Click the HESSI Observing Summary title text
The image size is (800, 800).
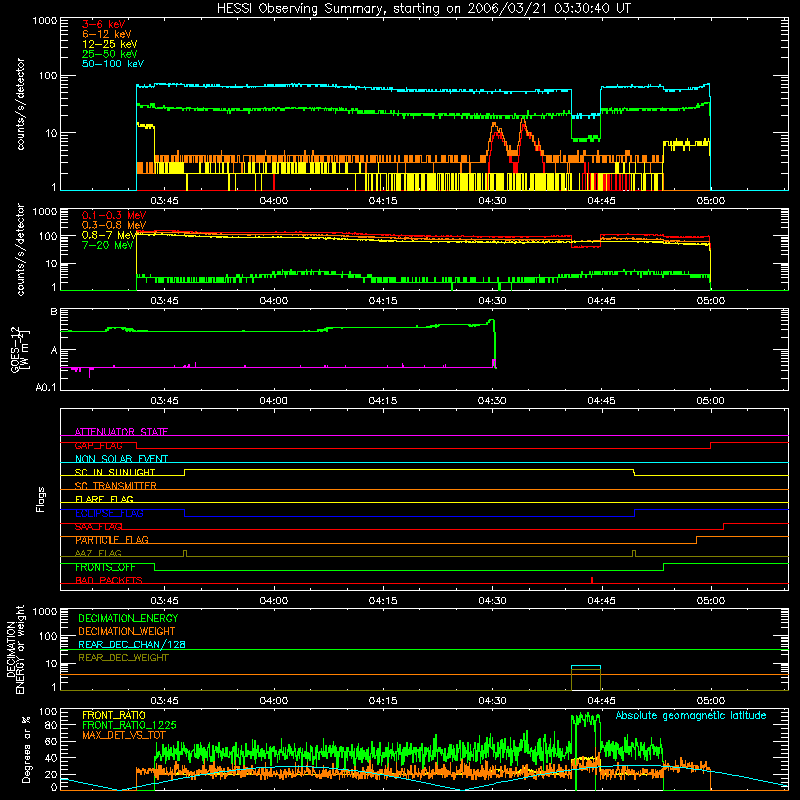(423, 9)
